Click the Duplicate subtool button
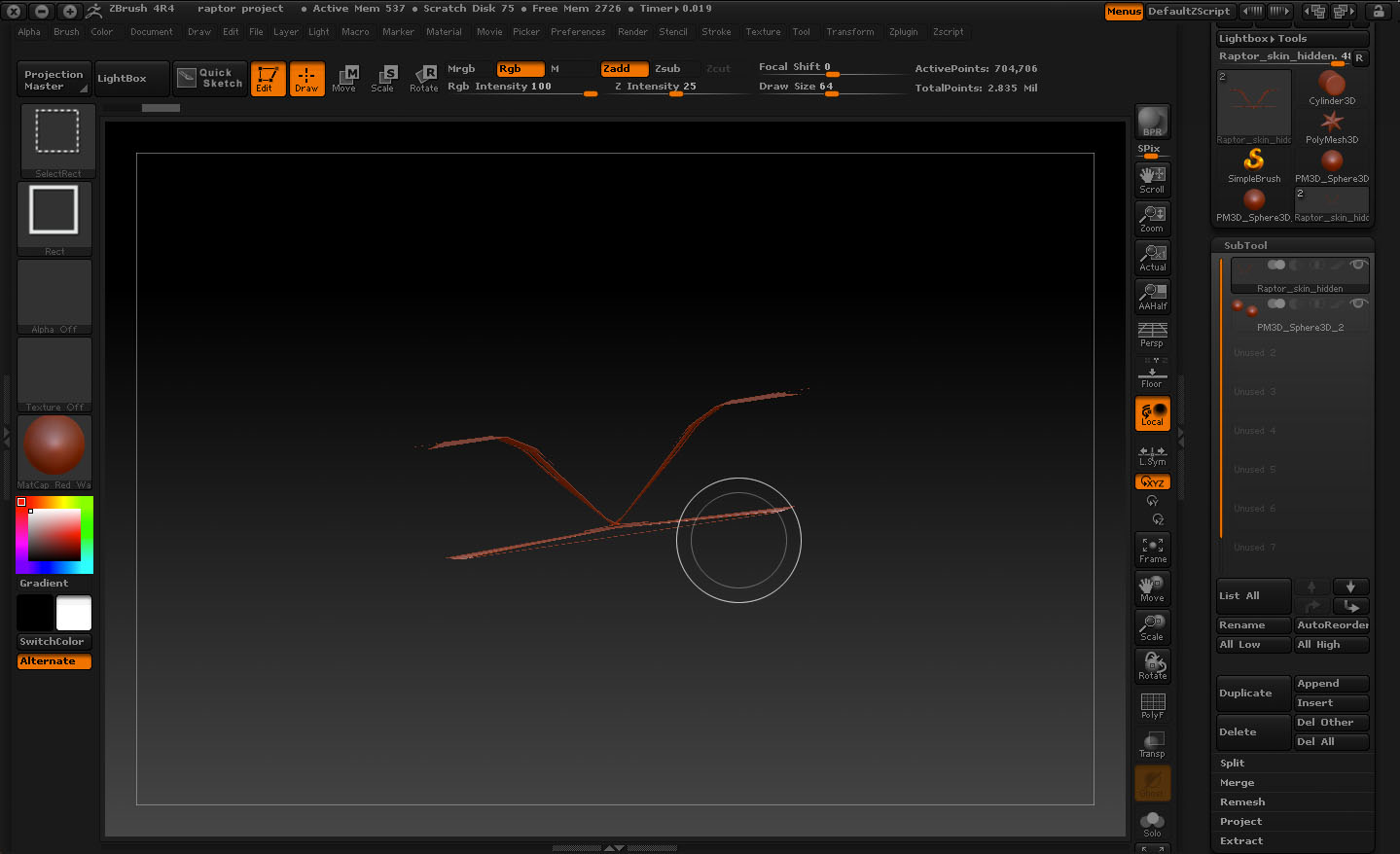 pos(1253,692)
